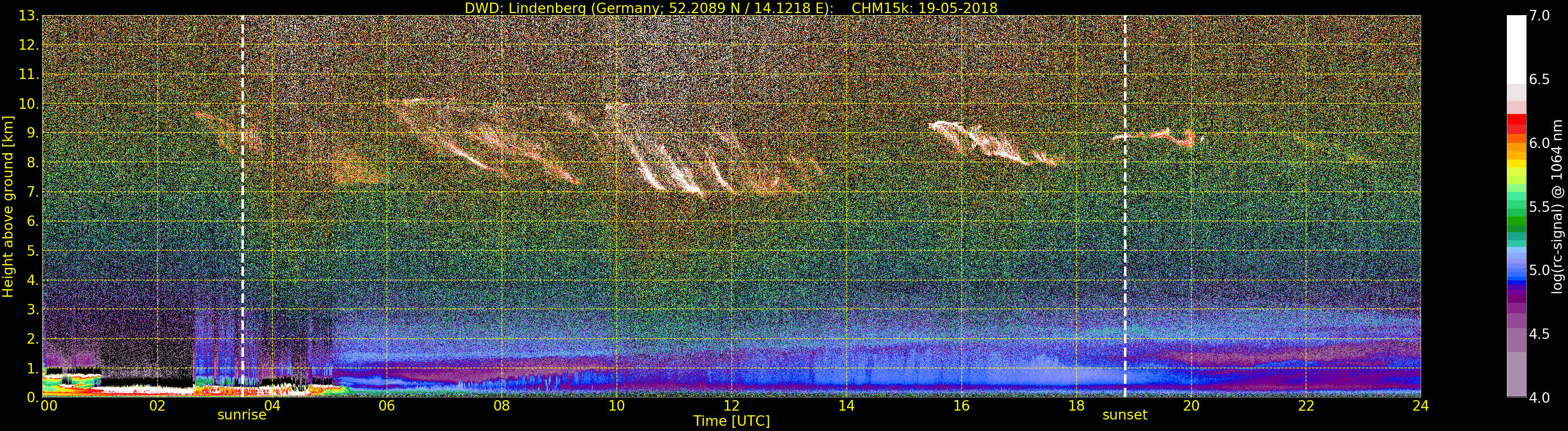Click the "Time [UTC]" axis label

click(731, 421)
